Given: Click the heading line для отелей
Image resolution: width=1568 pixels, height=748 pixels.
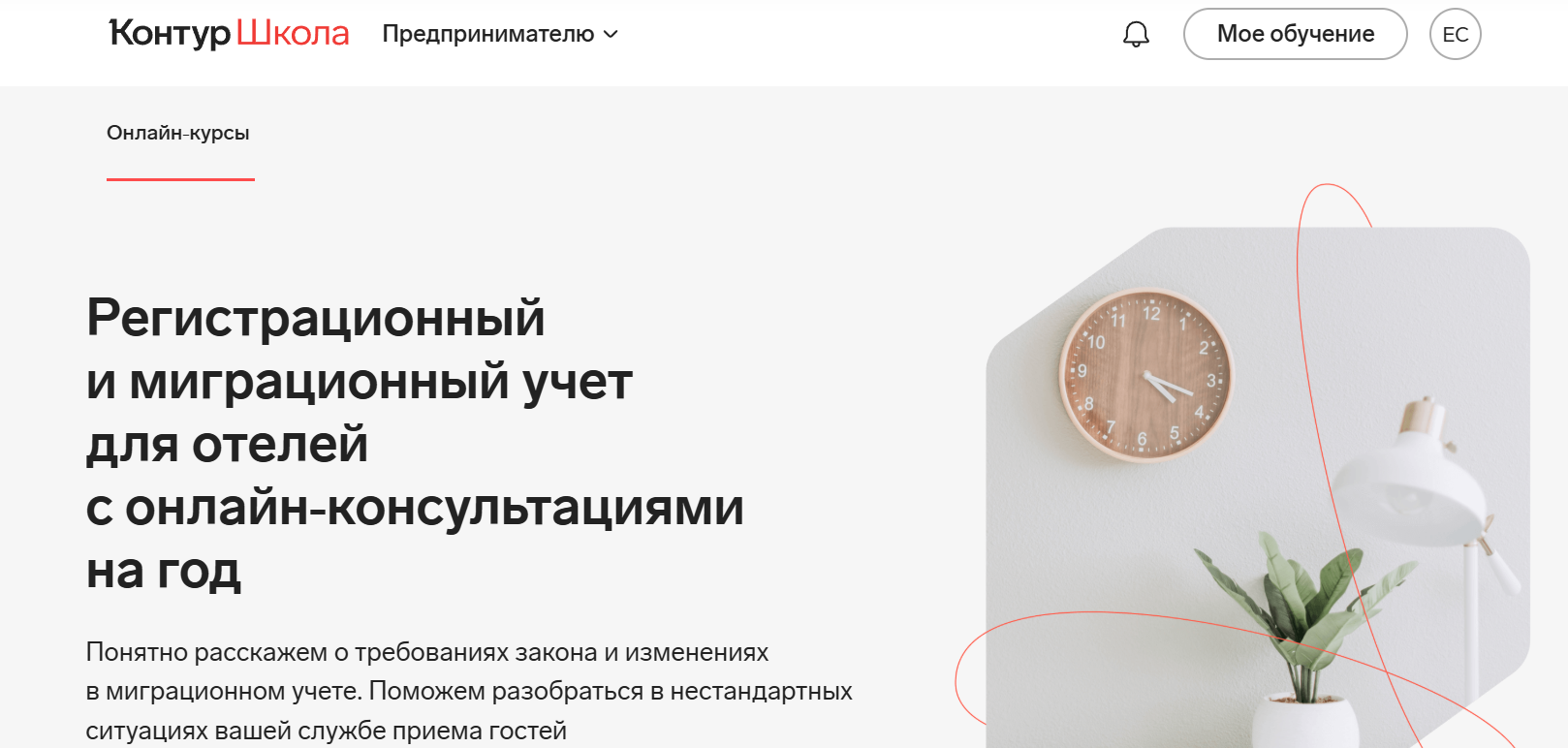Looking at the screenshot, I should coord(227,444).
